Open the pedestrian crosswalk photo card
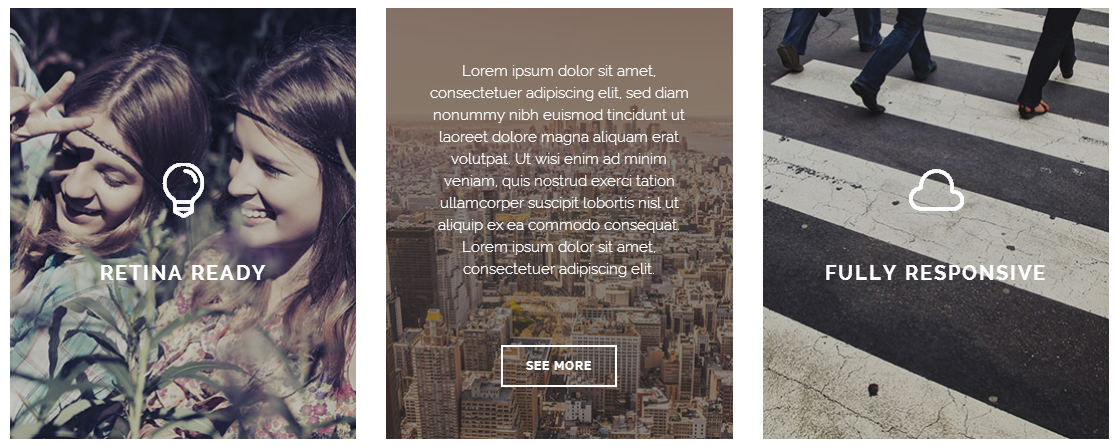The width and height of the screenshot is (1116, 447). pos(935,224)
